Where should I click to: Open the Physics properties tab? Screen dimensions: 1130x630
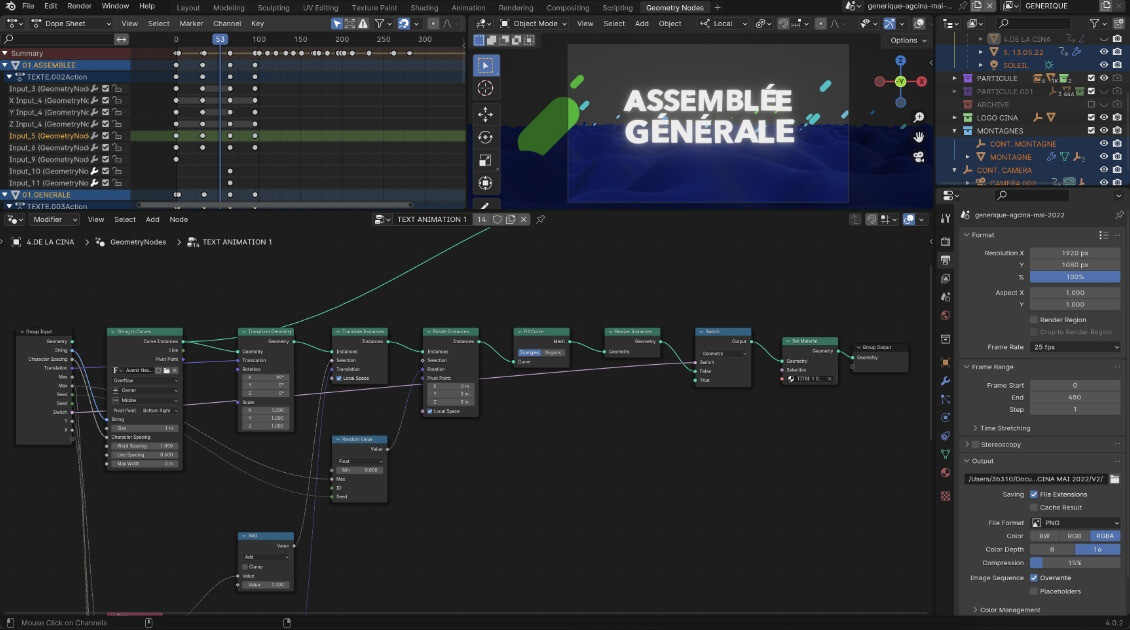click(946, 417)
